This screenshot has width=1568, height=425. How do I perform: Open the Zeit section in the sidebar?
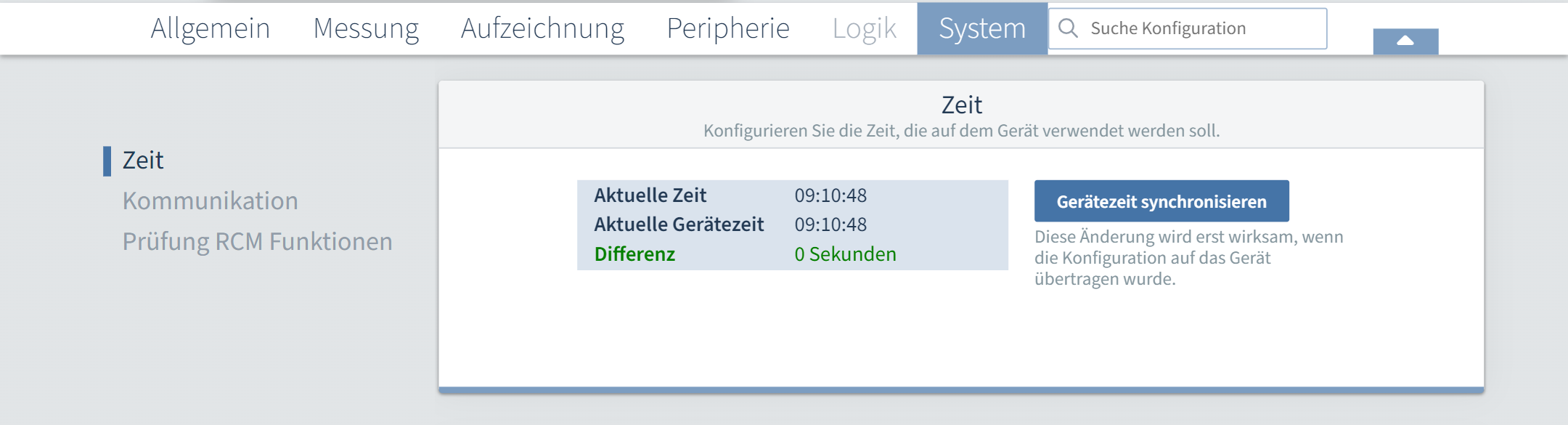[x=142, y=161]
